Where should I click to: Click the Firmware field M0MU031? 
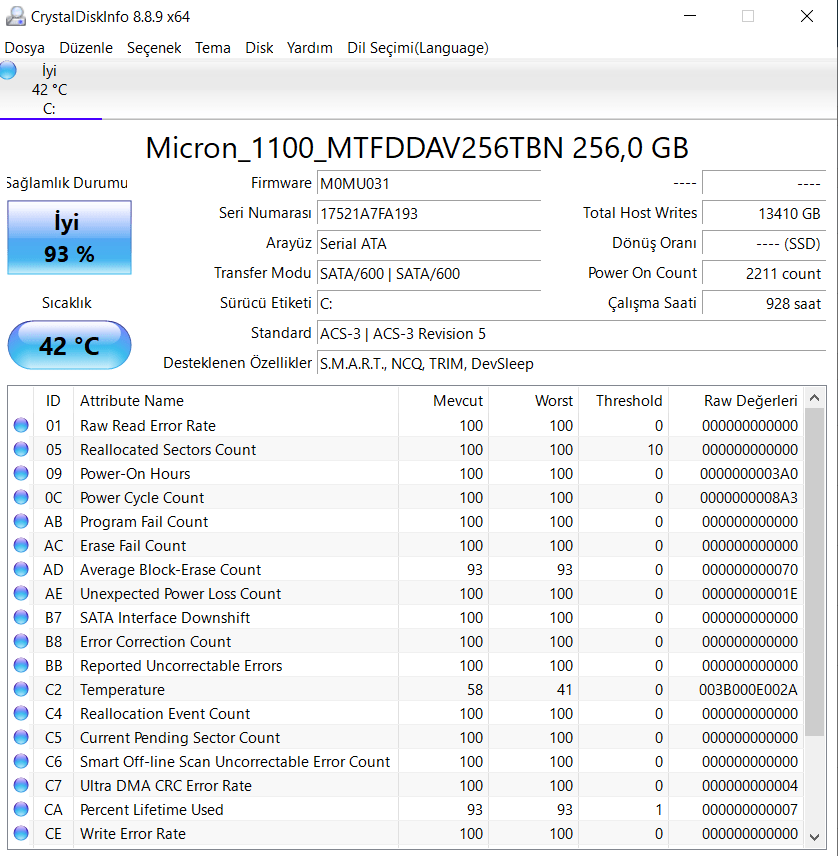pos(429,183)
